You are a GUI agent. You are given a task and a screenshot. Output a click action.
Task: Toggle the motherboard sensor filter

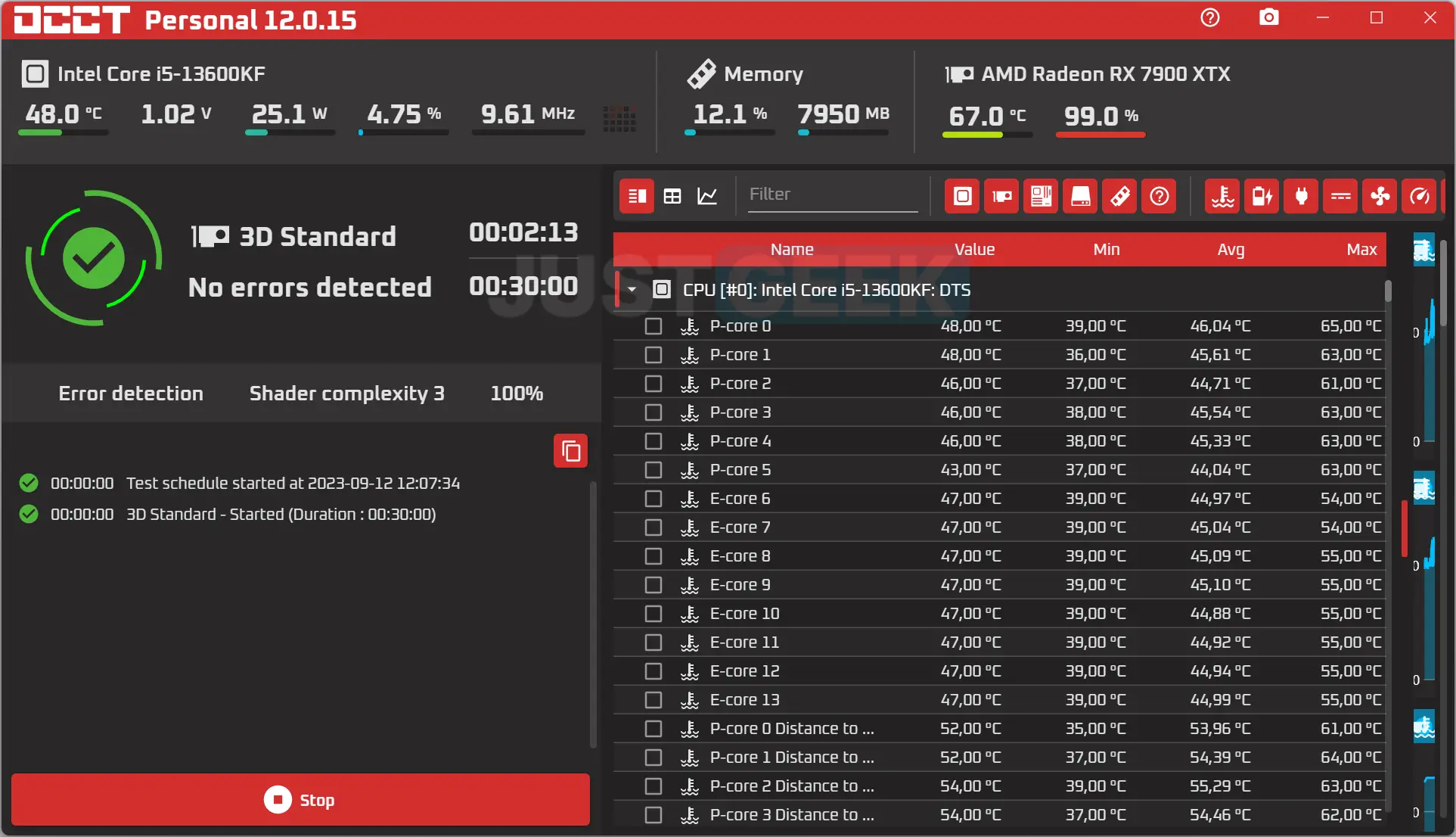(x=1041, y=197)
